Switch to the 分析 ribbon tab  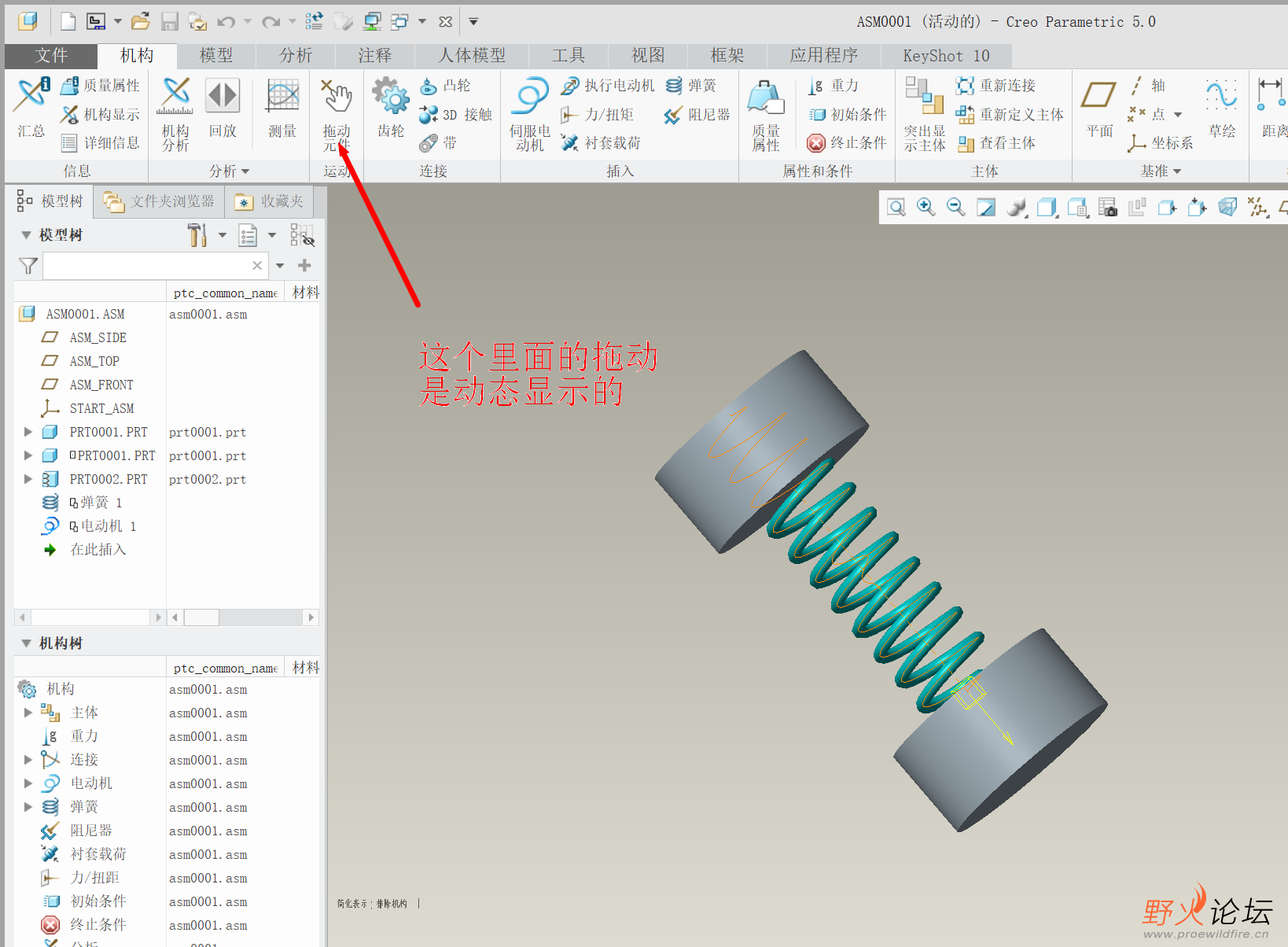click(296, 56)
